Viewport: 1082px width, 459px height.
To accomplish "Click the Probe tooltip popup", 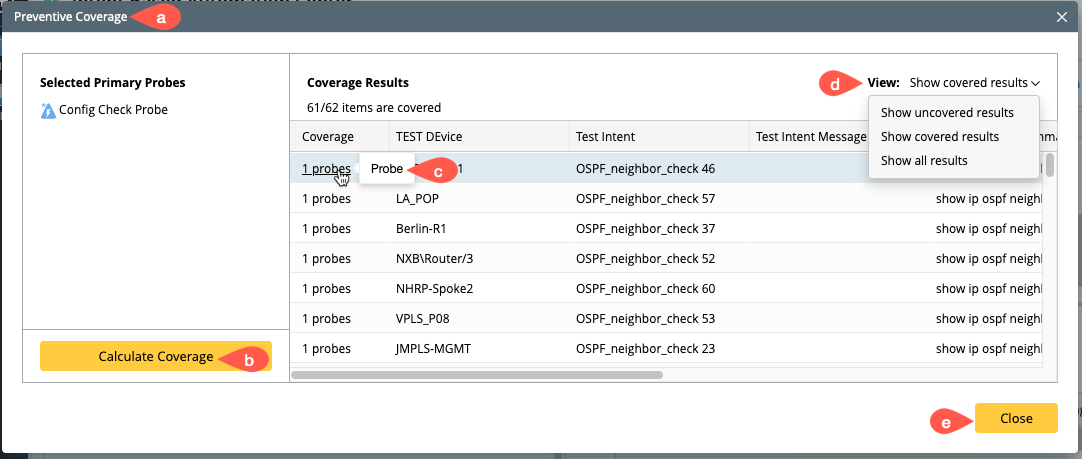I will tap(386, 169).
